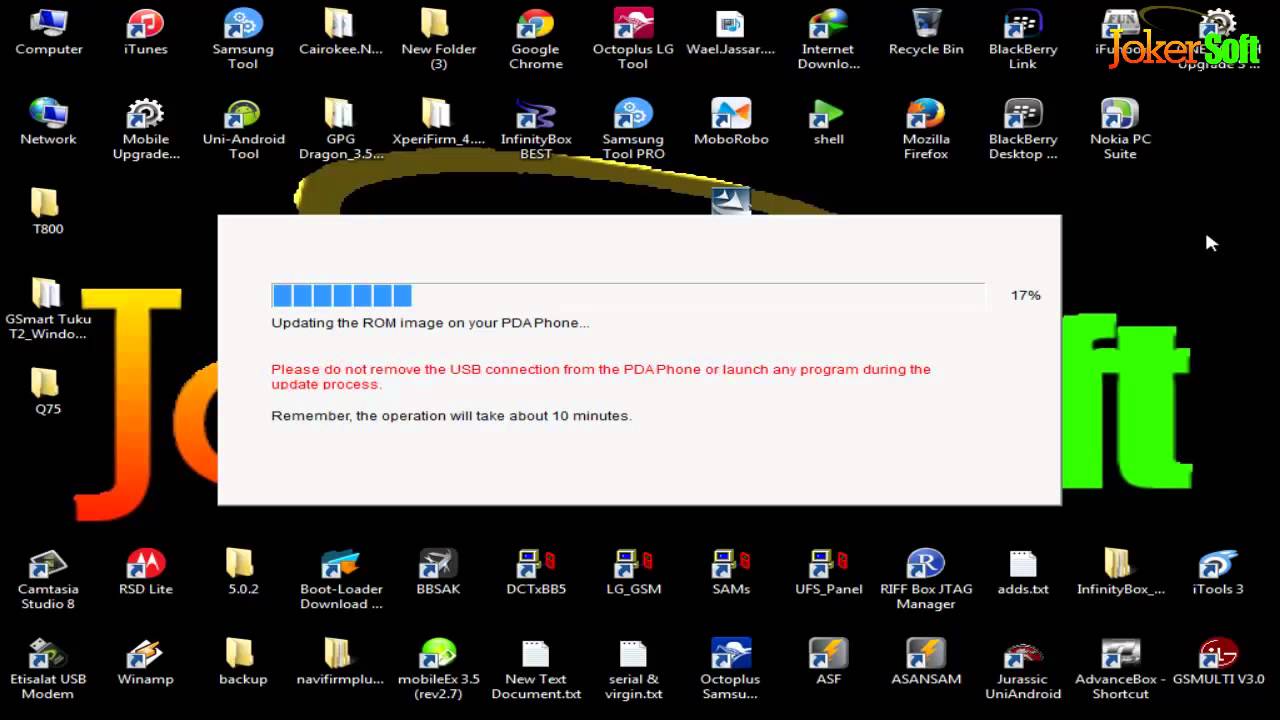
Task: Open Samsung Tool PRO
Action: click(633, 129)
